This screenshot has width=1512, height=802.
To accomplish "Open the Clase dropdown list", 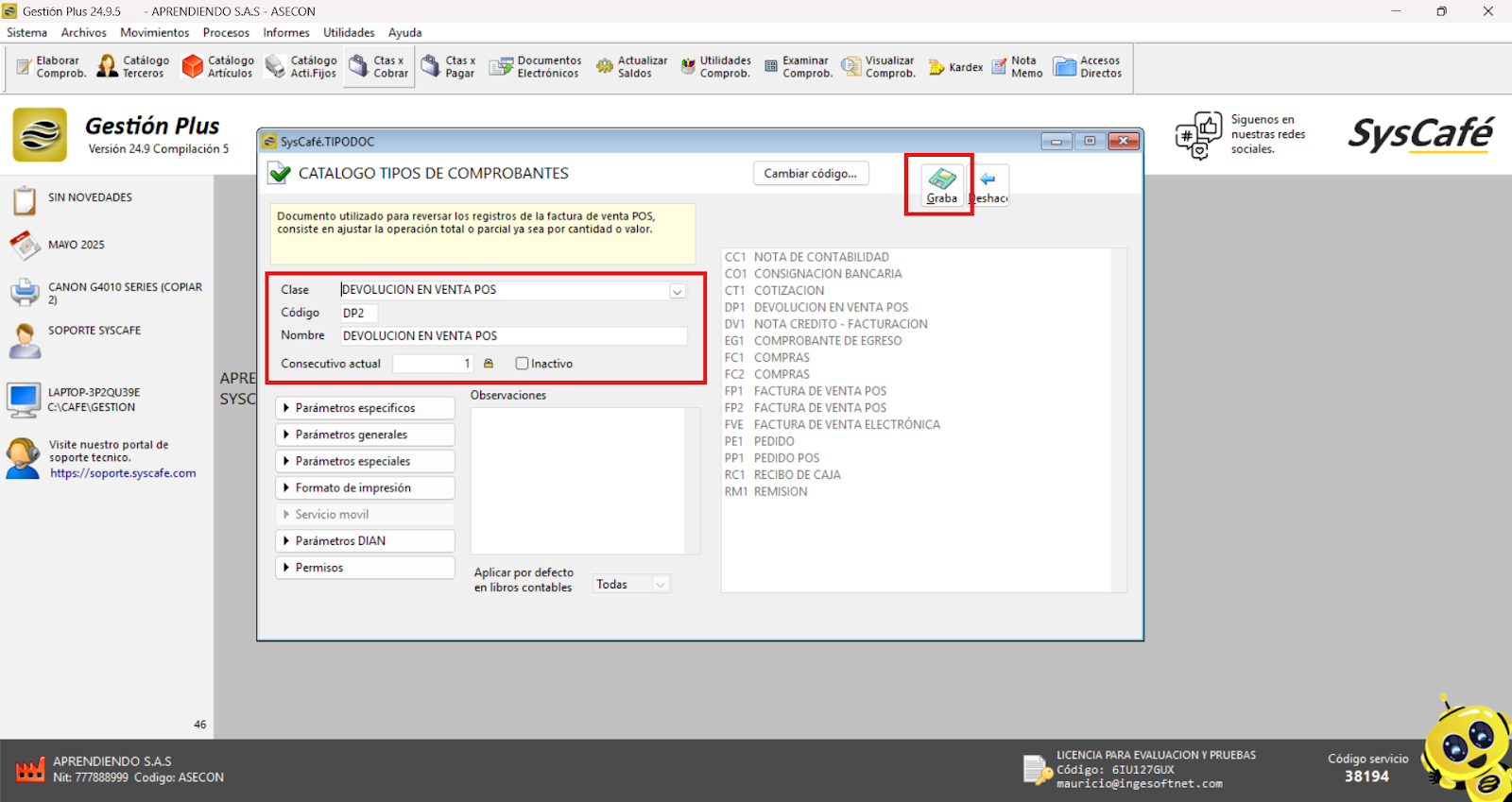I will 678,291.
